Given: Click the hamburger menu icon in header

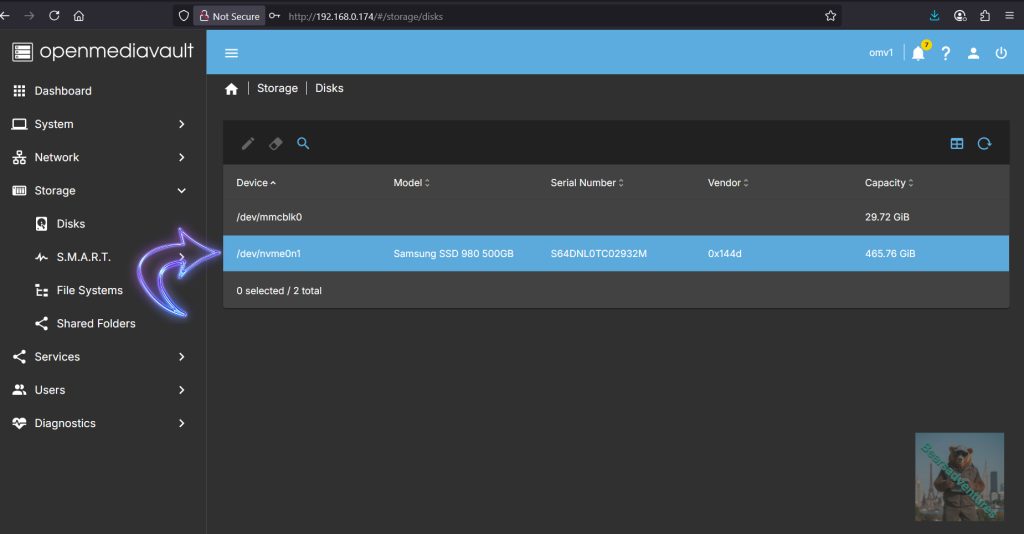Looking at the screenshot, I should tap(232, 53).
